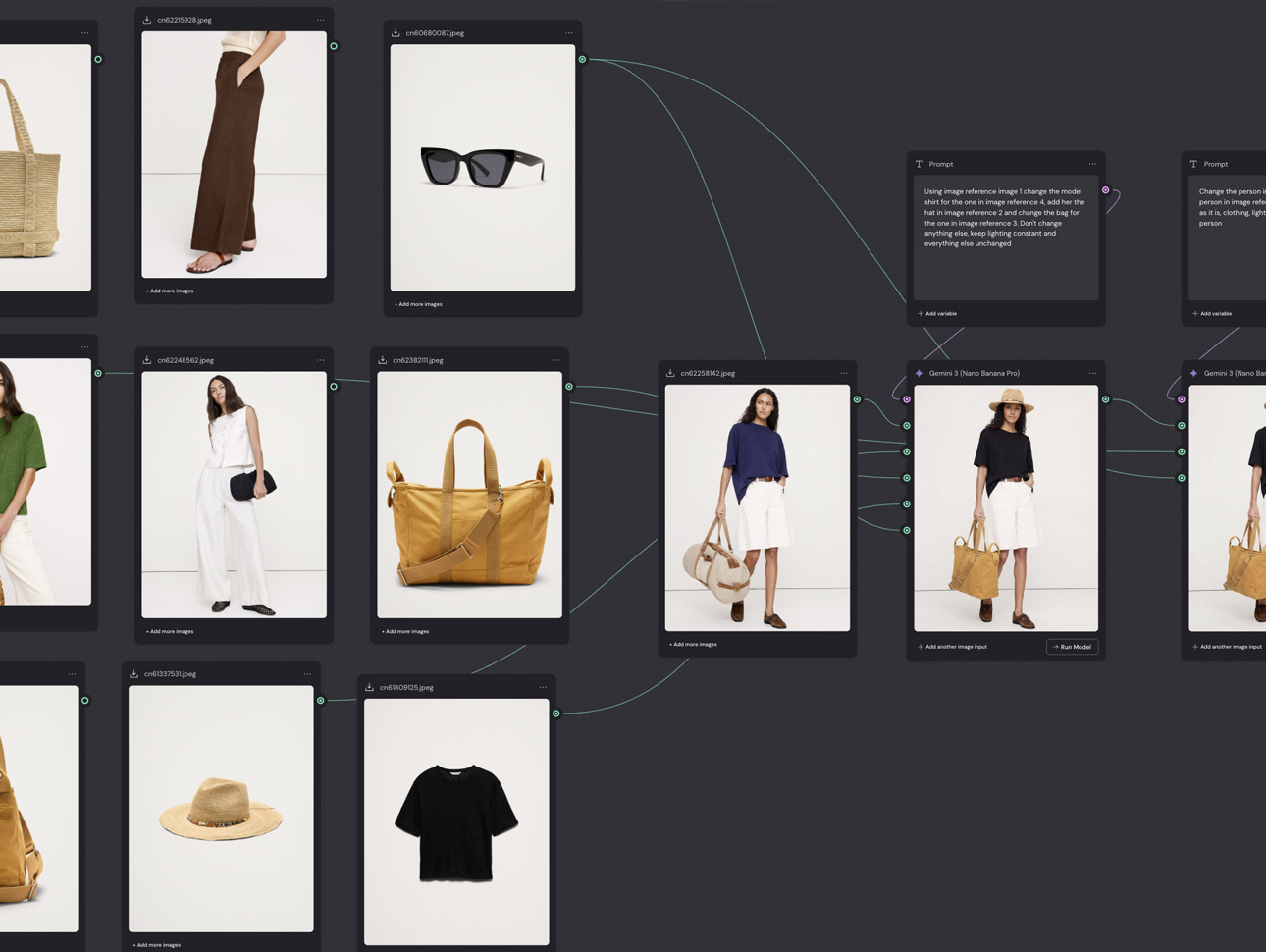
Task: Click purple prompt input port on cut-off second Gemini node
Action: pos(1182,399)
